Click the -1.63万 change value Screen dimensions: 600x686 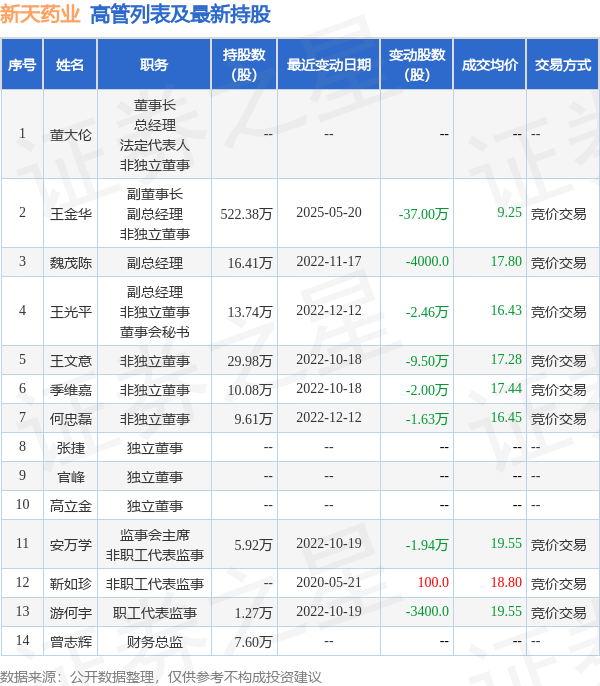[x=427, y=419]
